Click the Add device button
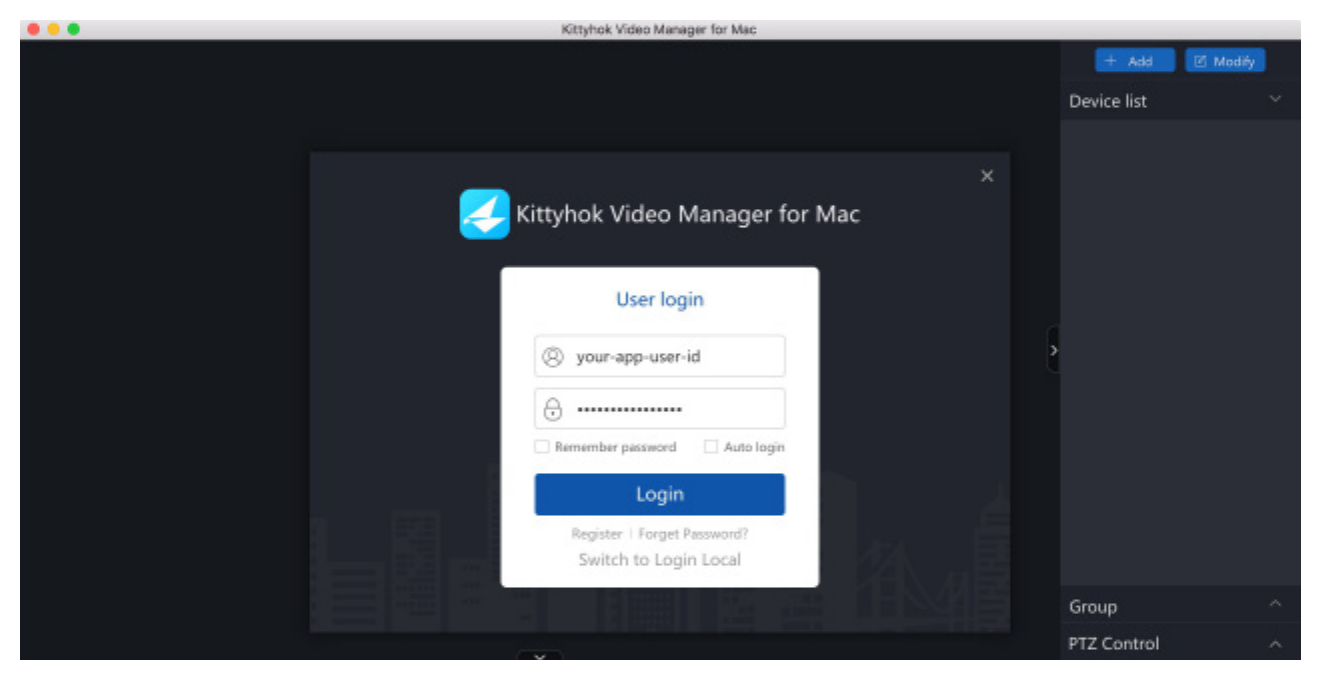Screen dimensions: 1321x680 pos(1135,61)
